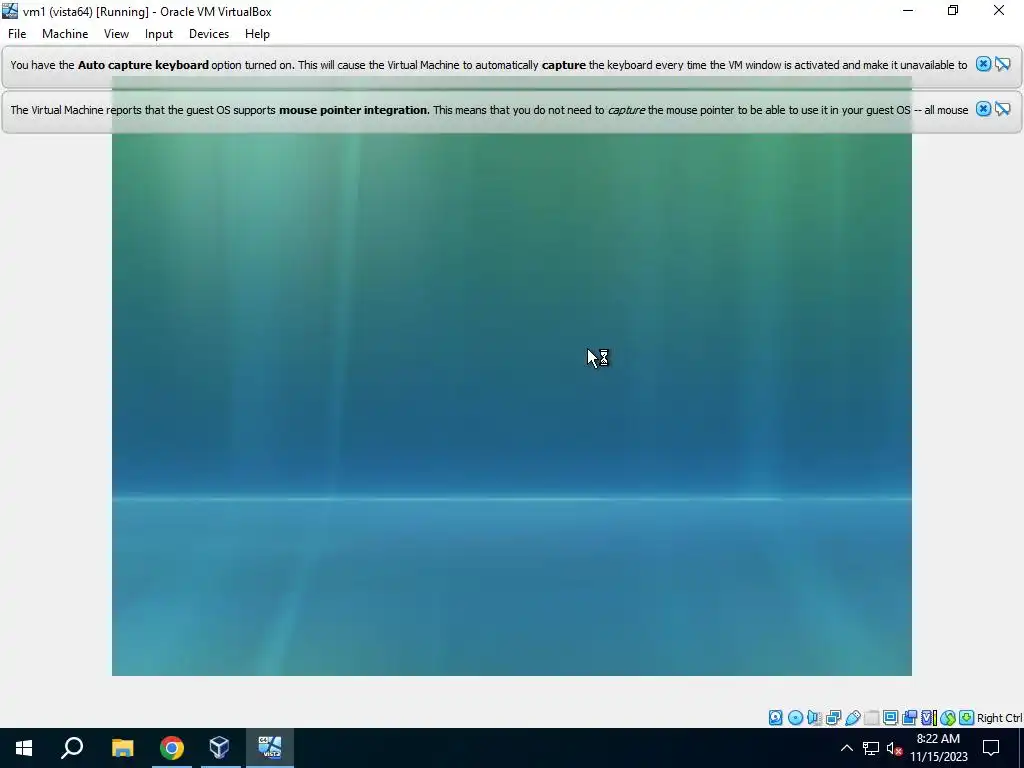The image size is (1024, 768).
Task: Open the File menu
Action: point(17,34)
